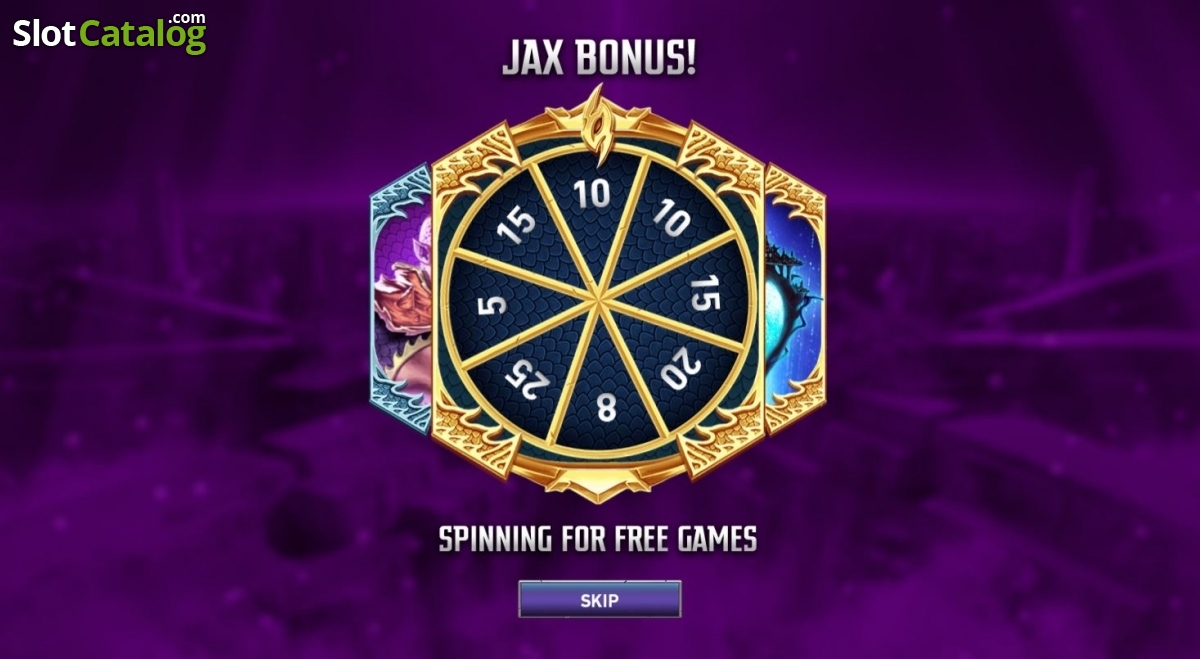1200x659 pixels.
Task: Click the green Catalog word in the logo
Action: 143,35
